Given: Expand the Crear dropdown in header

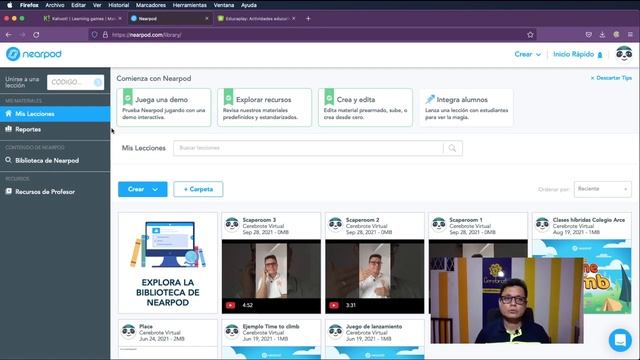Looking at the screenshot, I should coord(527,54).
